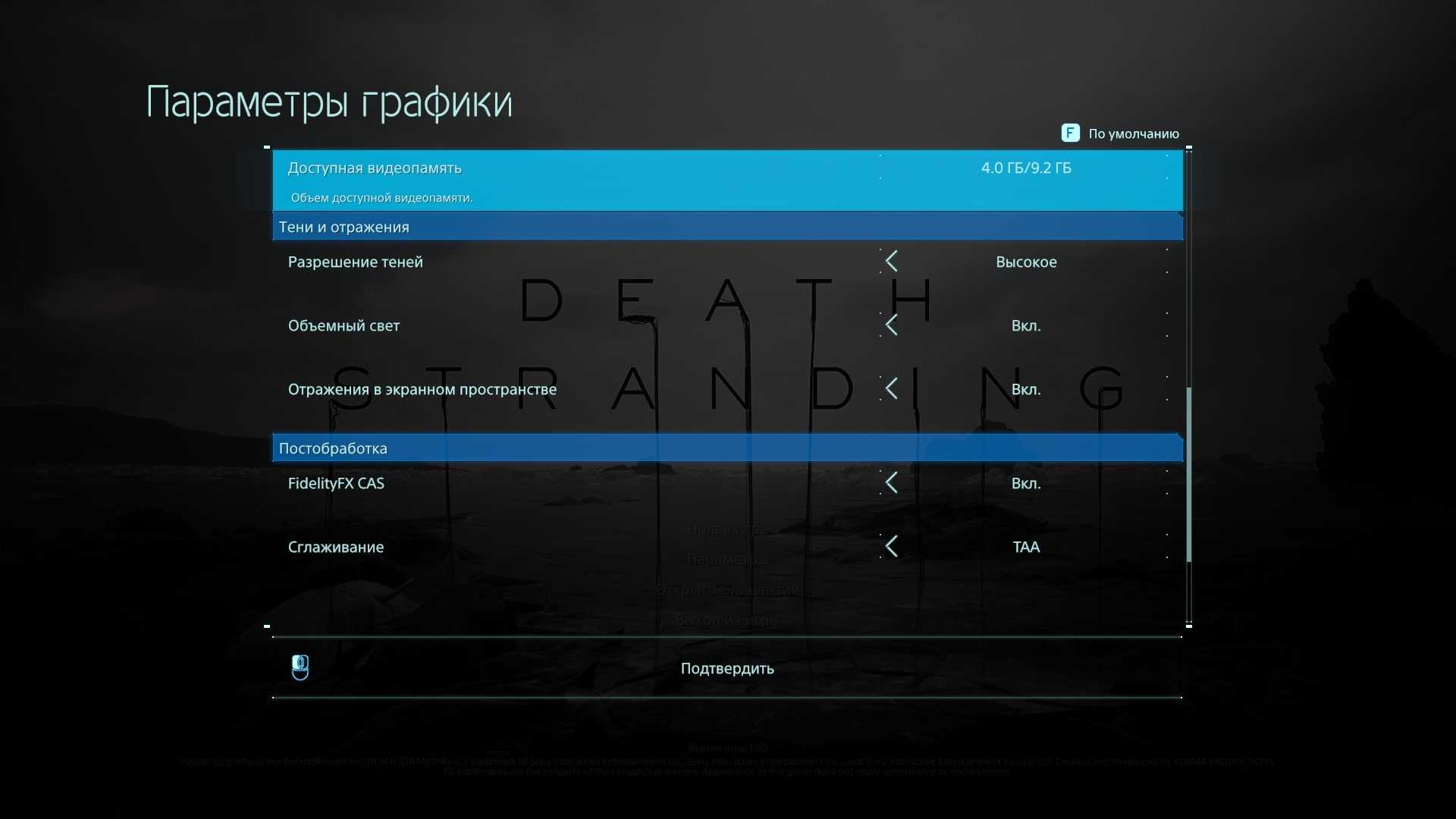Toggle the Объемный свет Вкл. value

pos(1026,325)
